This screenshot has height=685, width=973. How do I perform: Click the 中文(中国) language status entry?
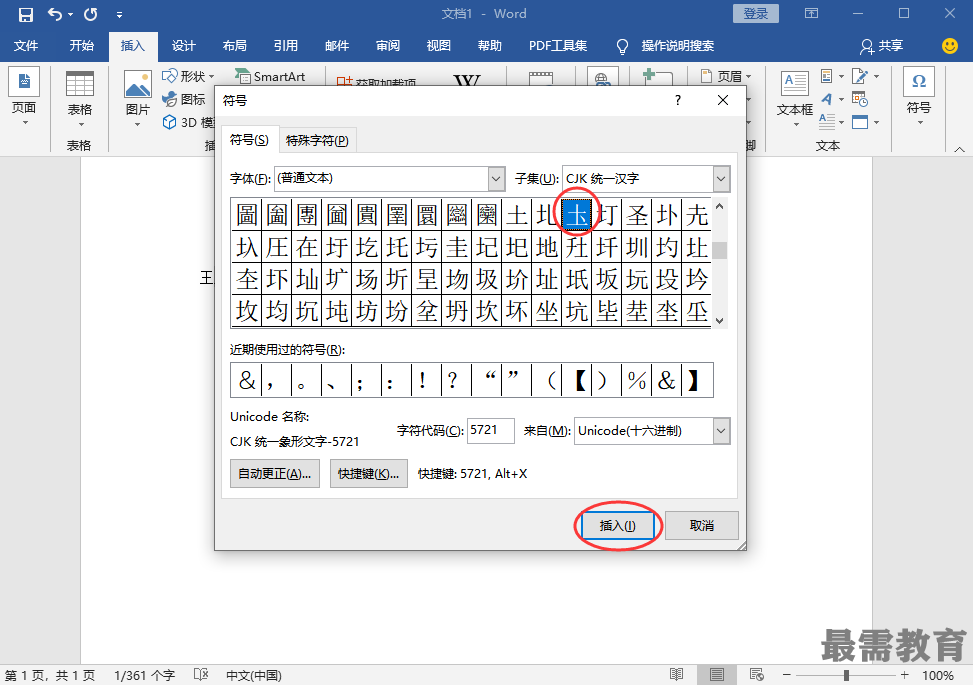[254, 675]
